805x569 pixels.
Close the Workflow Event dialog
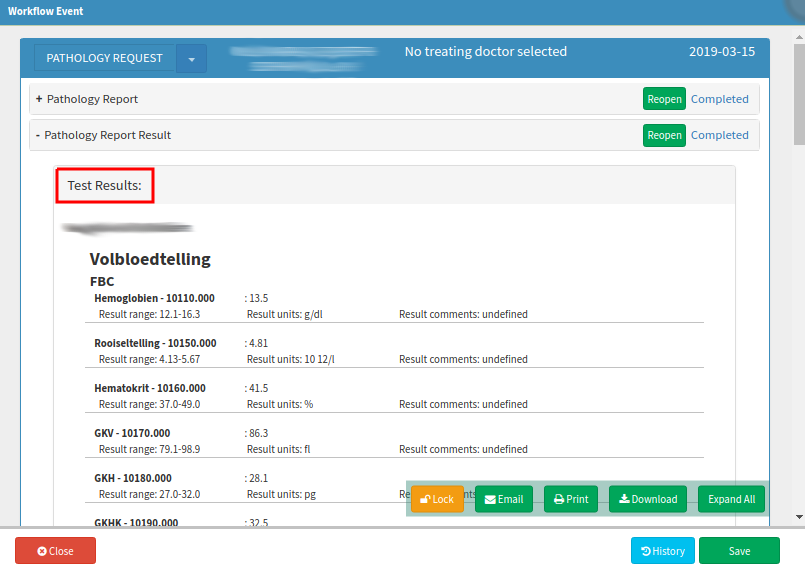tap(55, 551)
